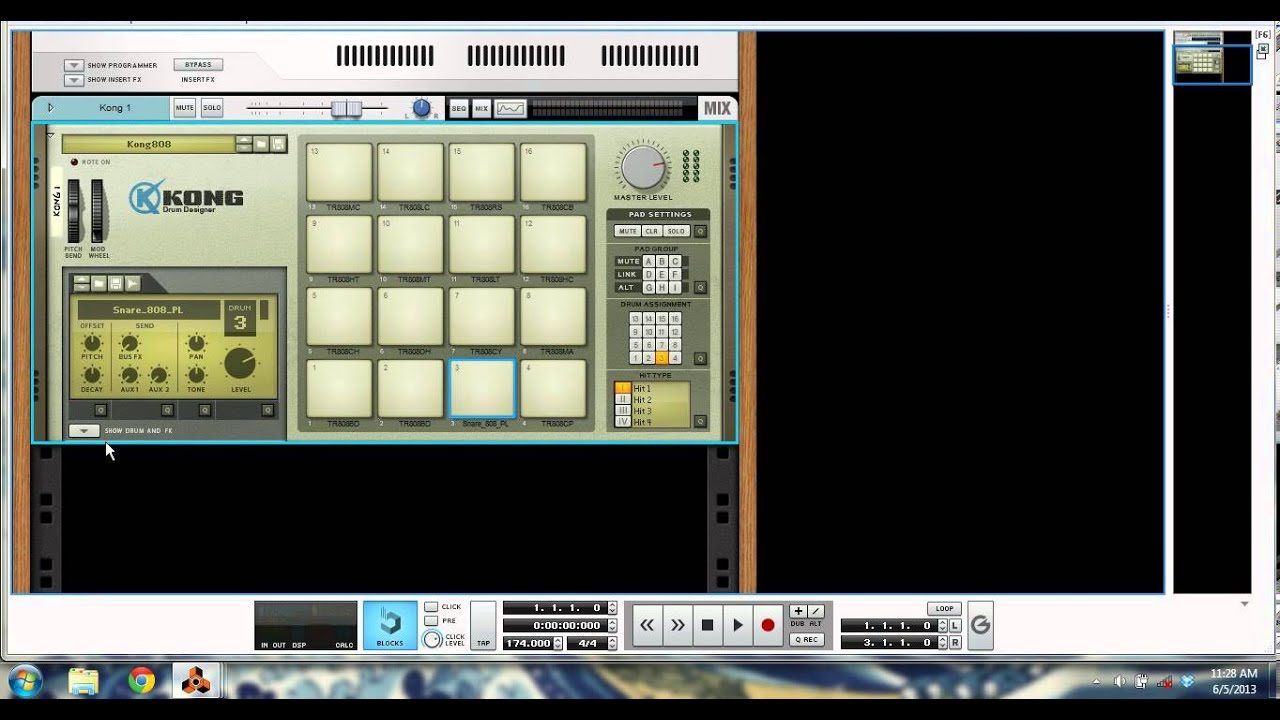Open drum patch browser folder icon

coord(99,284)
